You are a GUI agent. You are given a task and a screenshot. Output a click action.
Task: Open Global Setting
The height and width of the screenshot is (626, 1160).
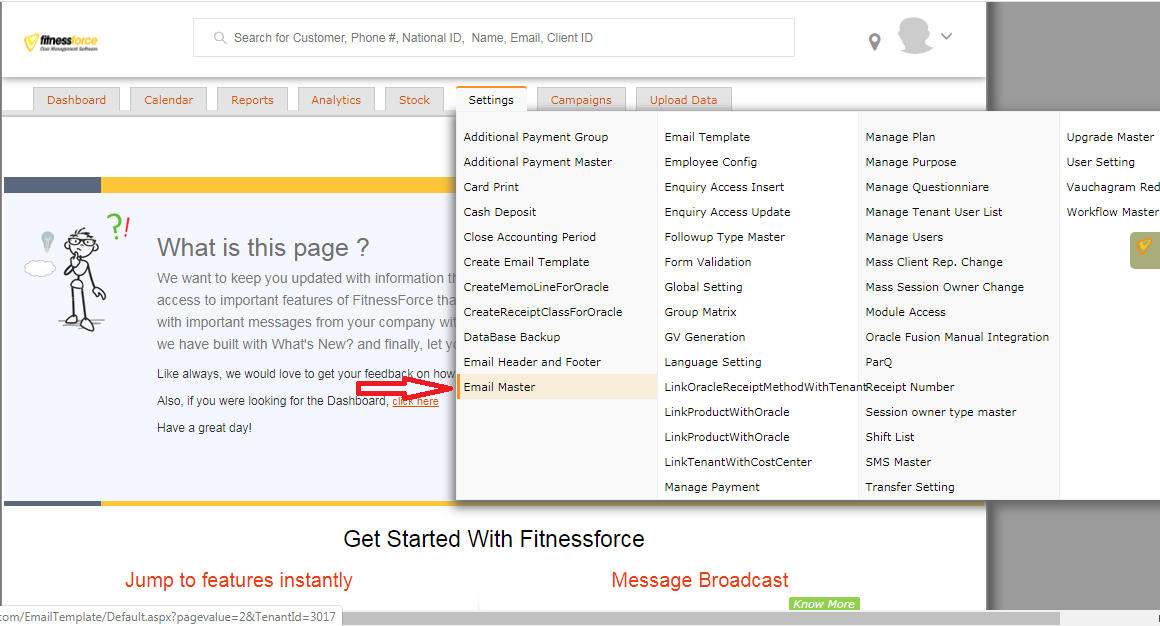click(x=704, y=287)
